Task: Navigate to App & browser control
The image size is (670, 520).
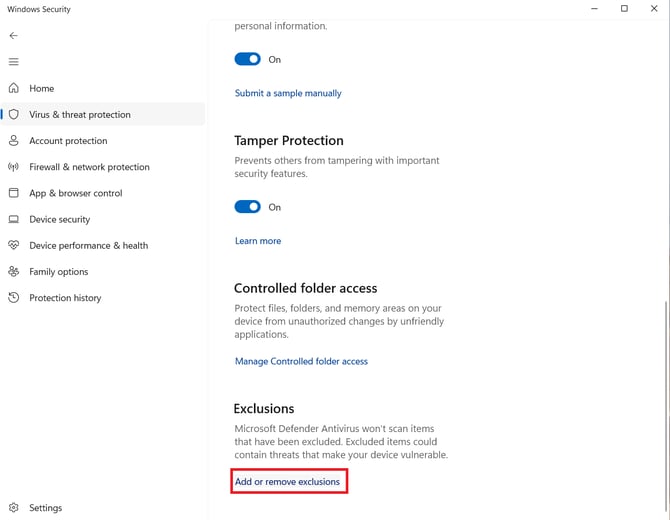Action: pos(103,193)
